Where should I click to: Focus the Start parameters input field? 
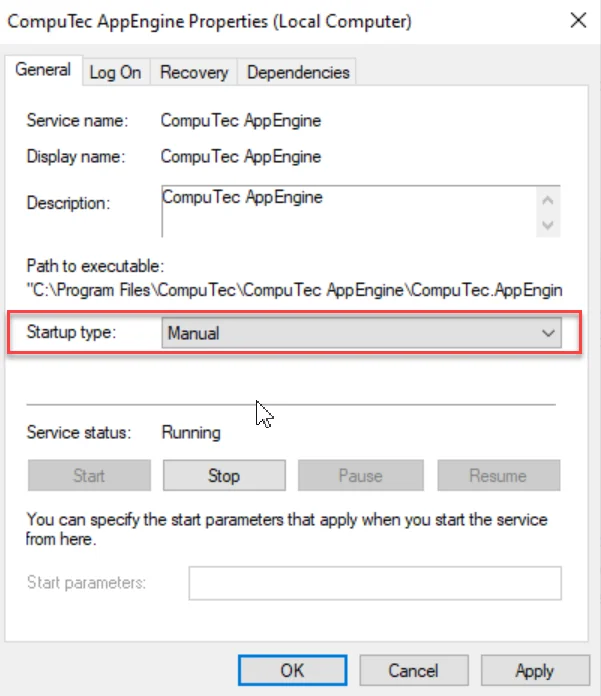[x=375, y=583]
